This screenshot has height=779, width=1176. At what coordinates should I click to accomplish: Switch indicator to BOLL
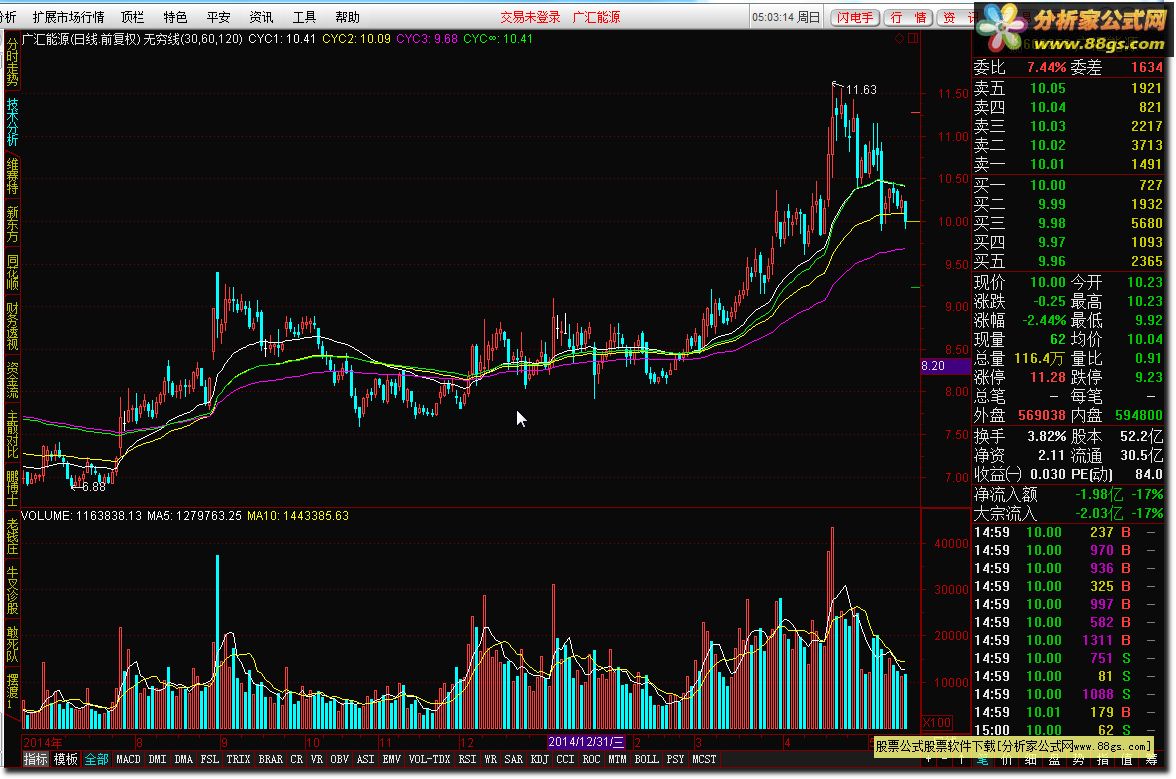[x=646, y=759]
